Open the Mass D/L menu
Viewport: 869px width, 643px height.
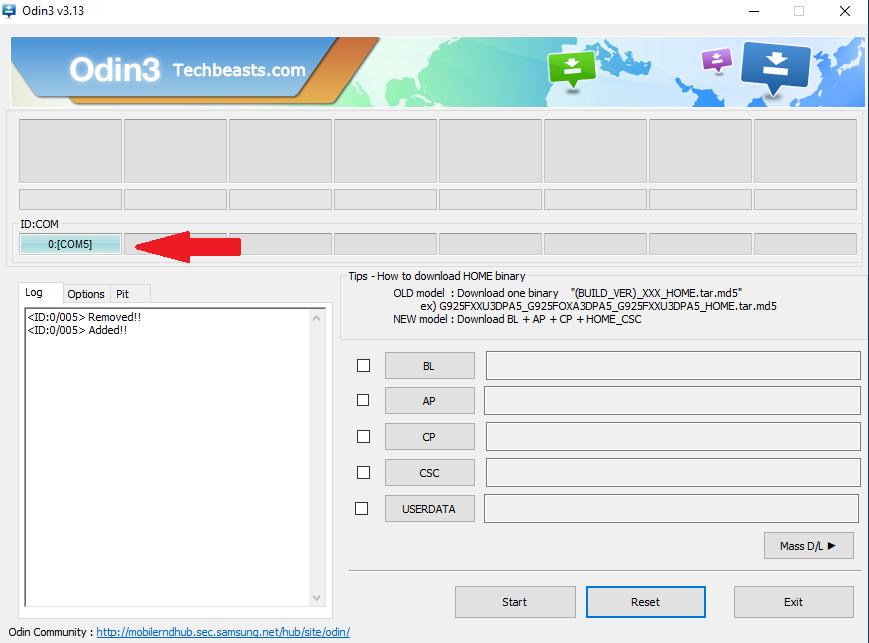click(809, 546)
